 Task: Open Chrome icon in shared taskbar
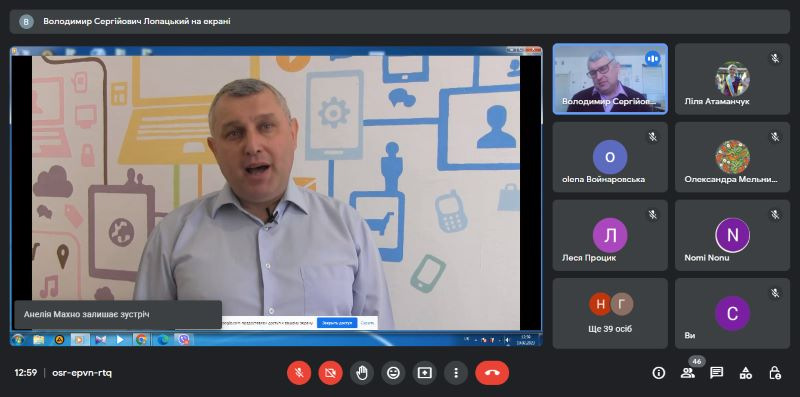tap(141, 339)
